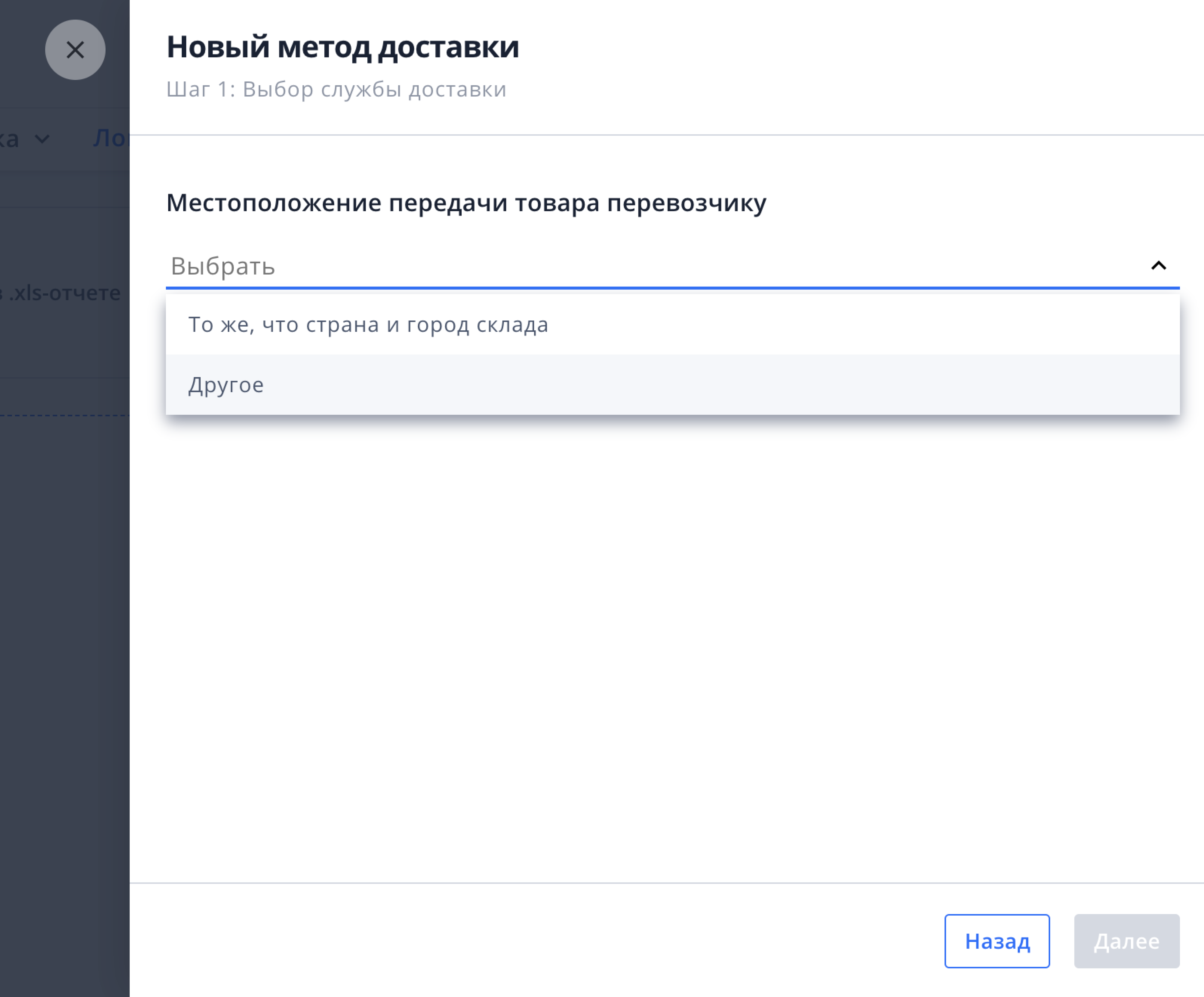The image size is (1204, 997).
Task: Click the disabled Далее button
Action: (1127, 941)
